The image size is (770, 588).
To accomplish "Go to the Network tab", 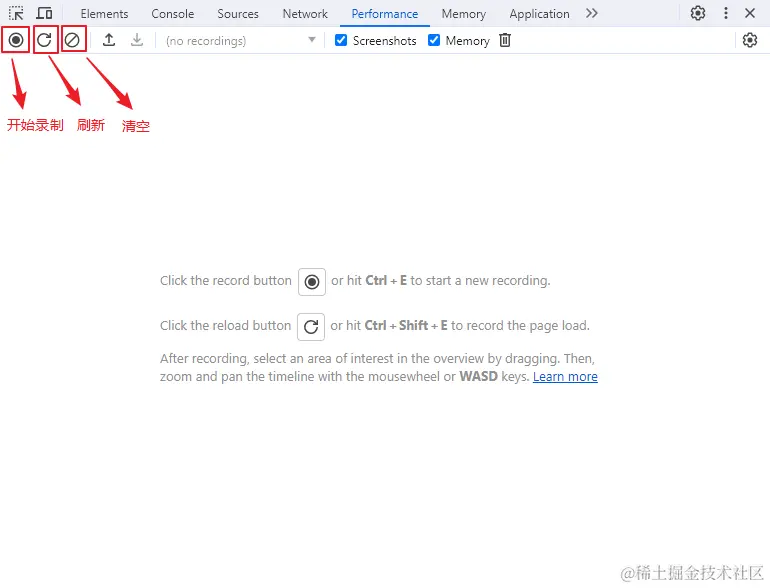I will pyautogui.click(x=305, y=14).
